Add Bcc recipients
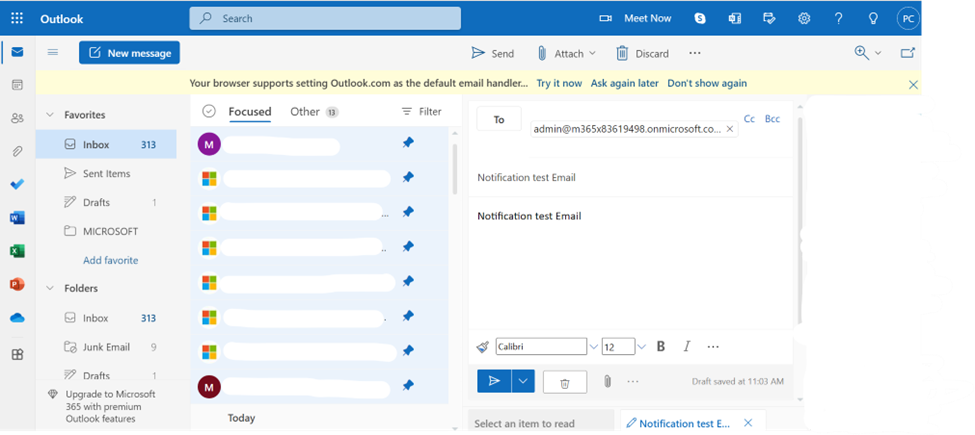 coord(772,119)
